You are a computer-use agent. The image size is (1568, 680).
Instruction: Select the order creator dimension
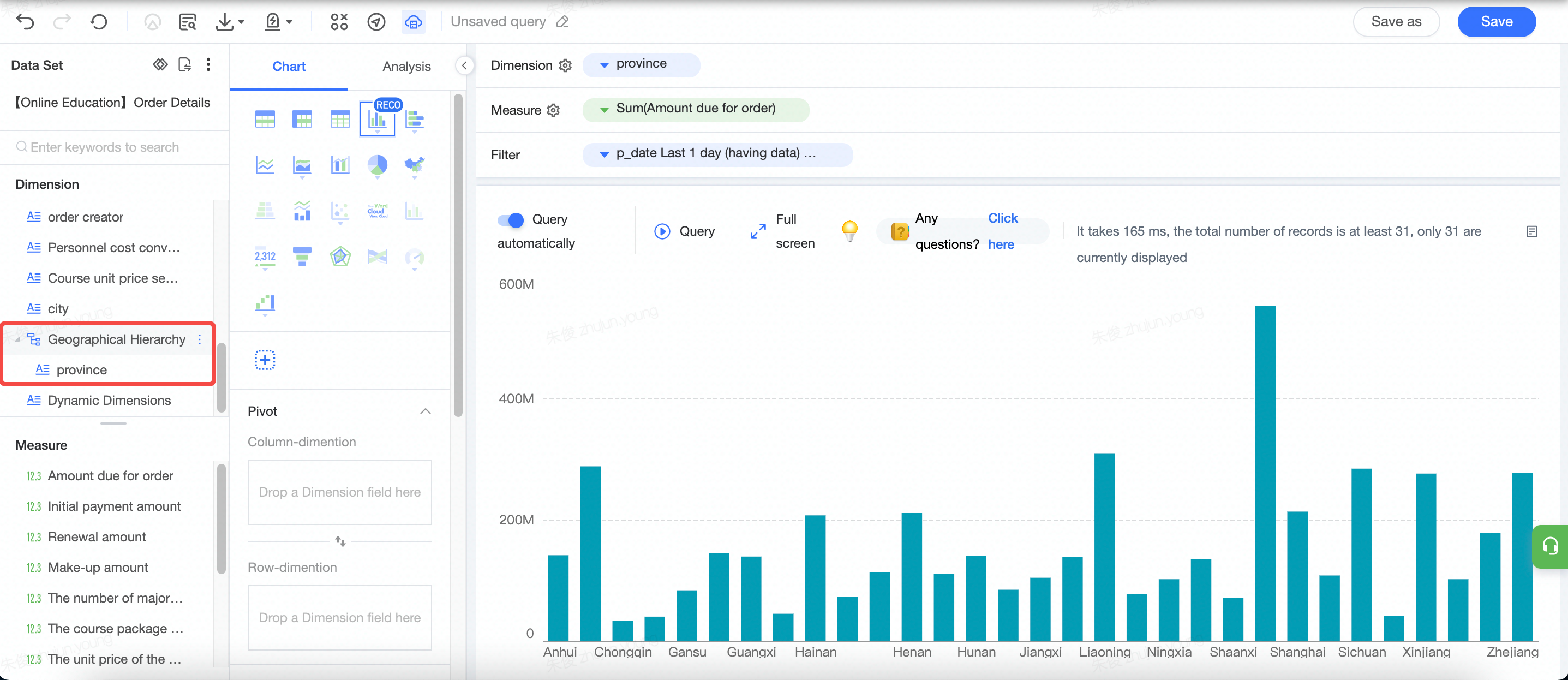85,217
